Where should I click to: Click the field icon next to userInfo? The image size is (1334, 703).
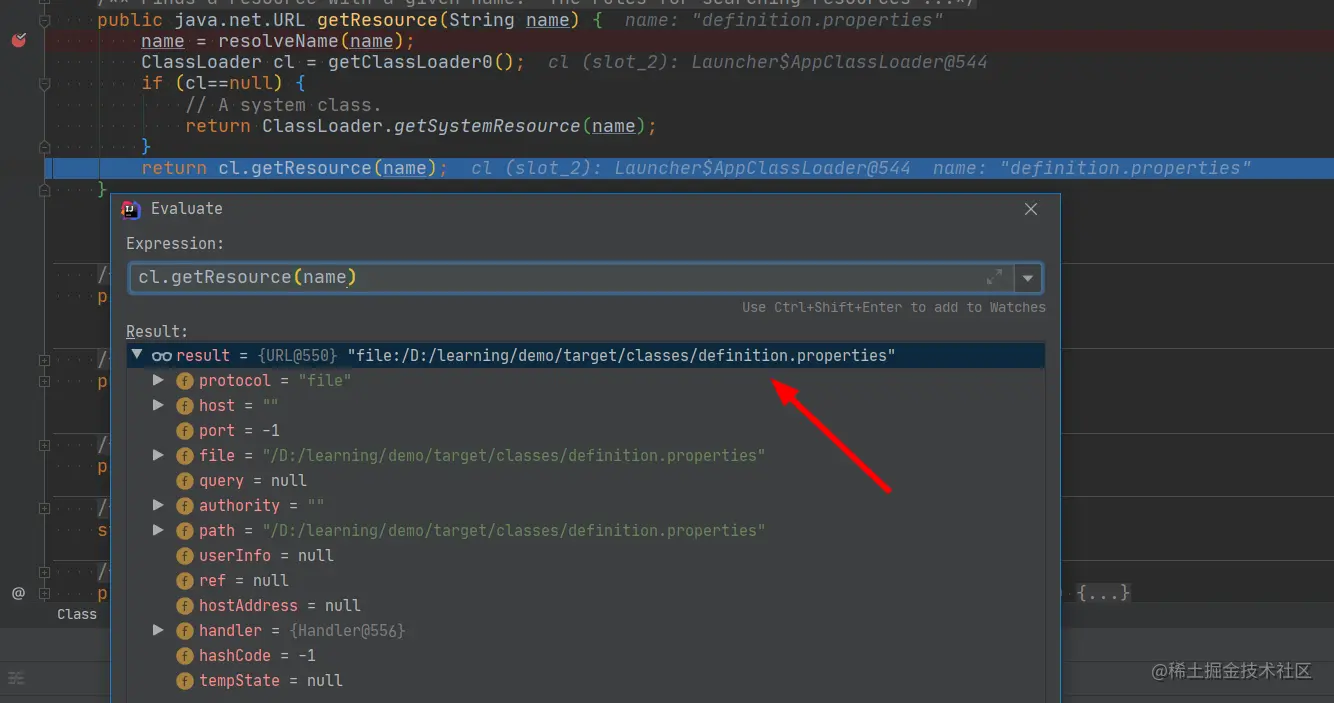click(185, 556)
